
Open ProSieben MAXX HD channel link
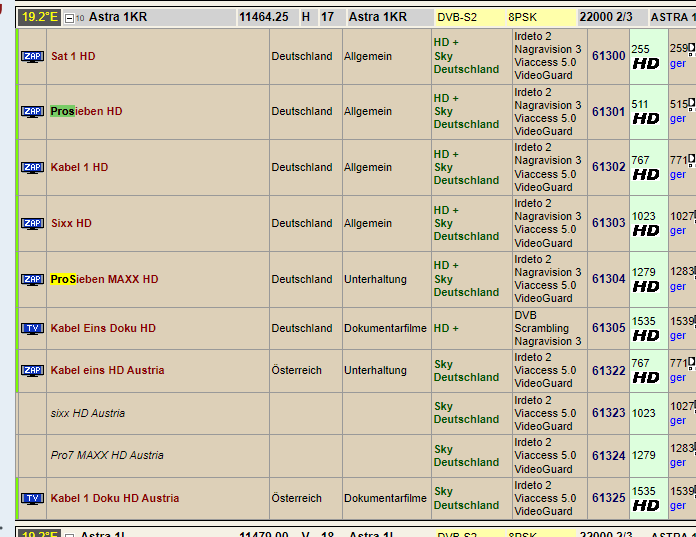click(x=104, y=279)
